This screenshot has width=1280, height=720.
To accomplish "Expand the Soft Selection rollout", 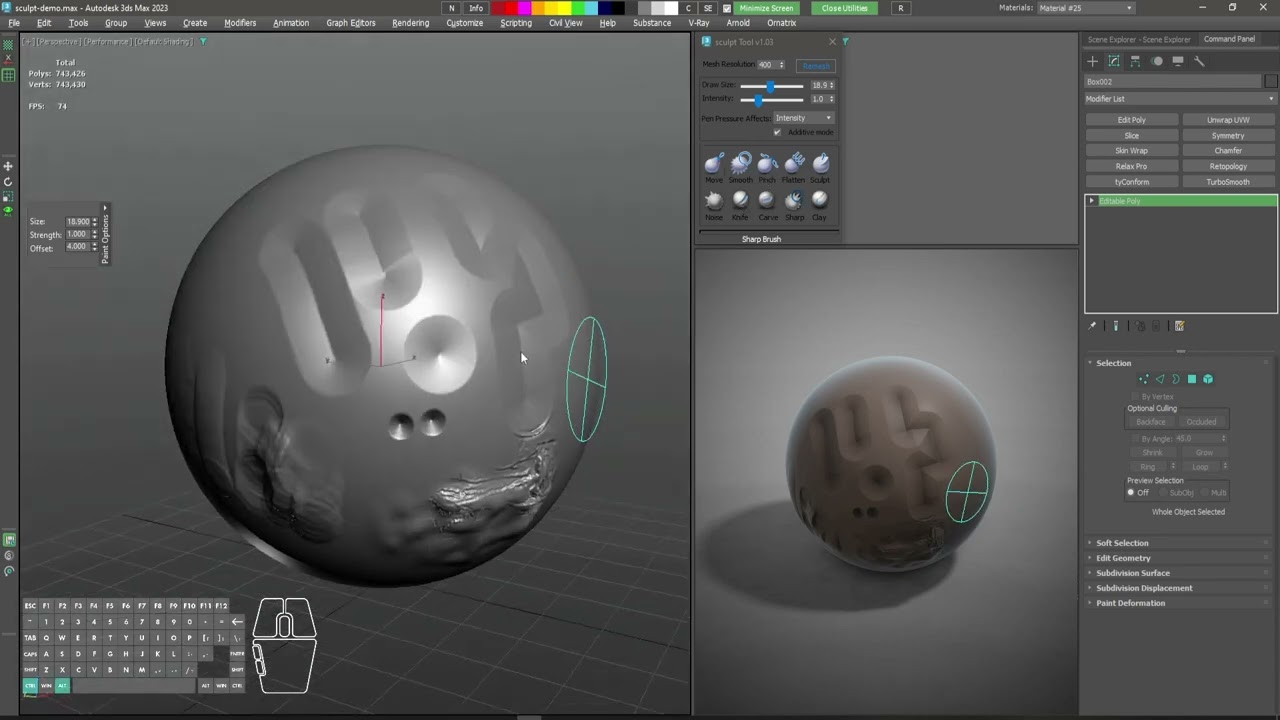I will tap(1122, 542).
